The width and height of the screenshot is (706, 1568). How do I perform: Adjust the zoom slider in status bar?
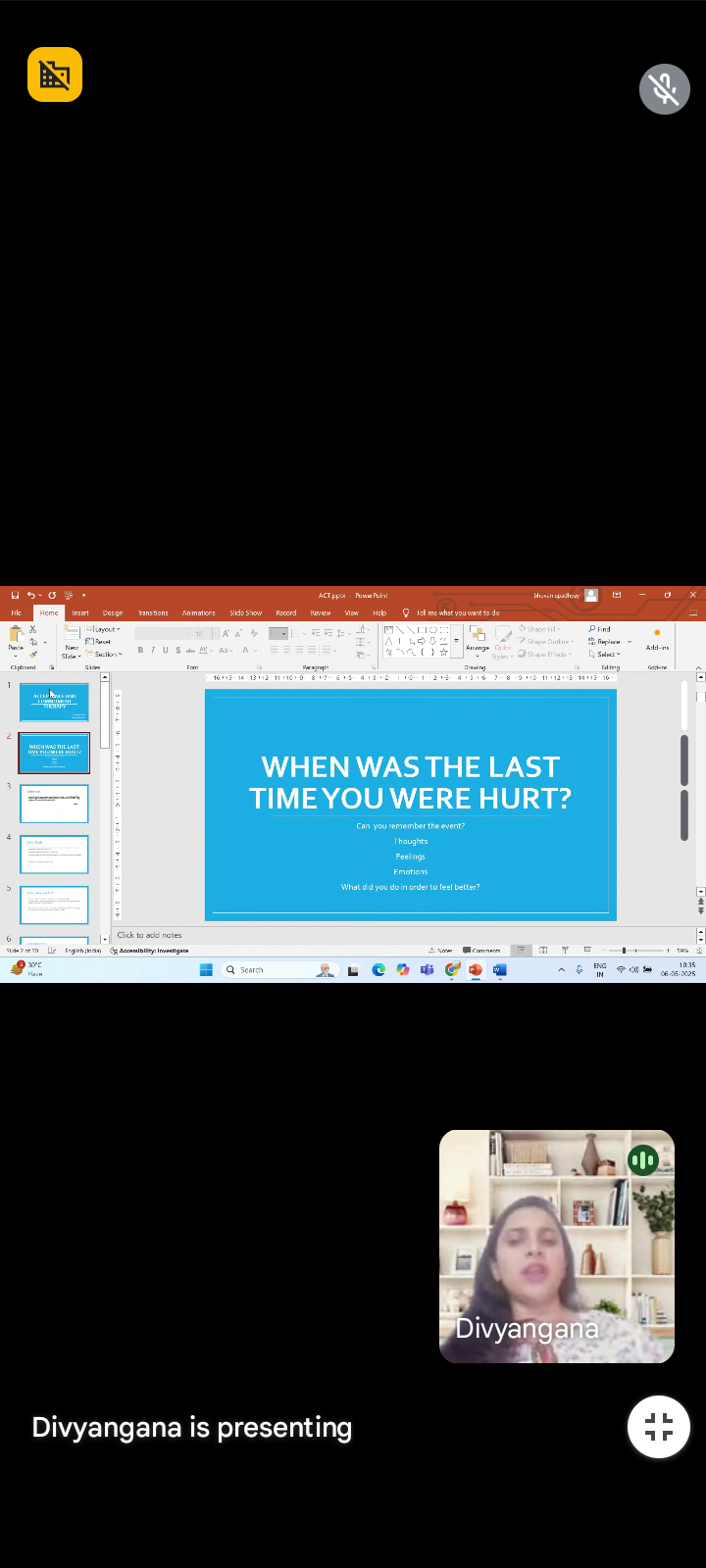click(x=624, y=951)
